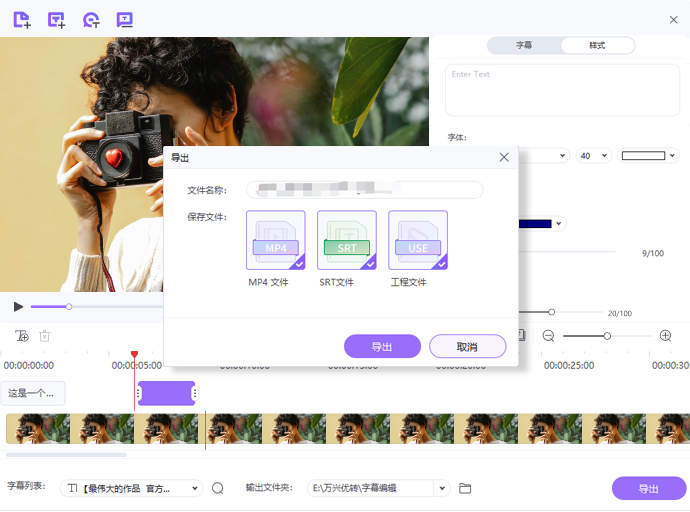Viewport: 690px width, 512px height.
Task: Open the 输出文件夹 path dropdown
Action: pyautogui.click(x=442, y=488)
